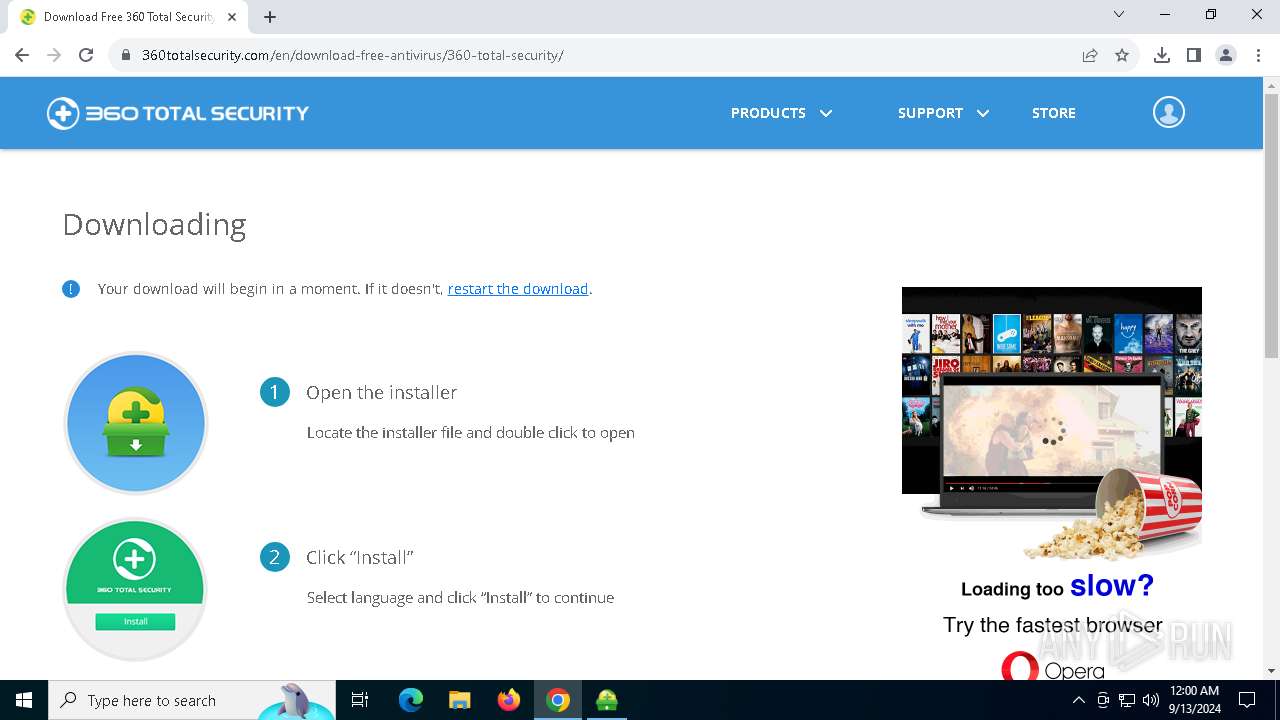Open network status tray icon
This screenshot has height=720, width=1280.
[x=1127, y=700]
